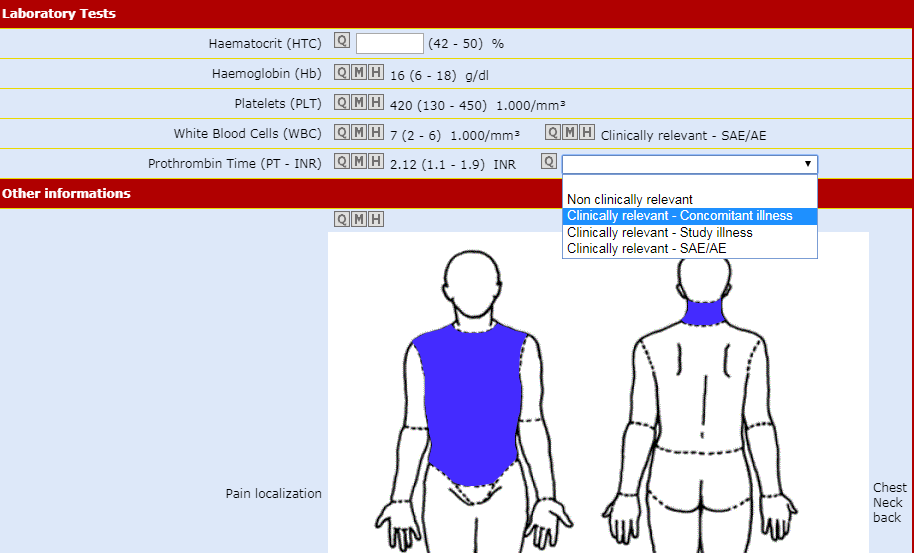Click M icon above pain localization diagram

358,219
